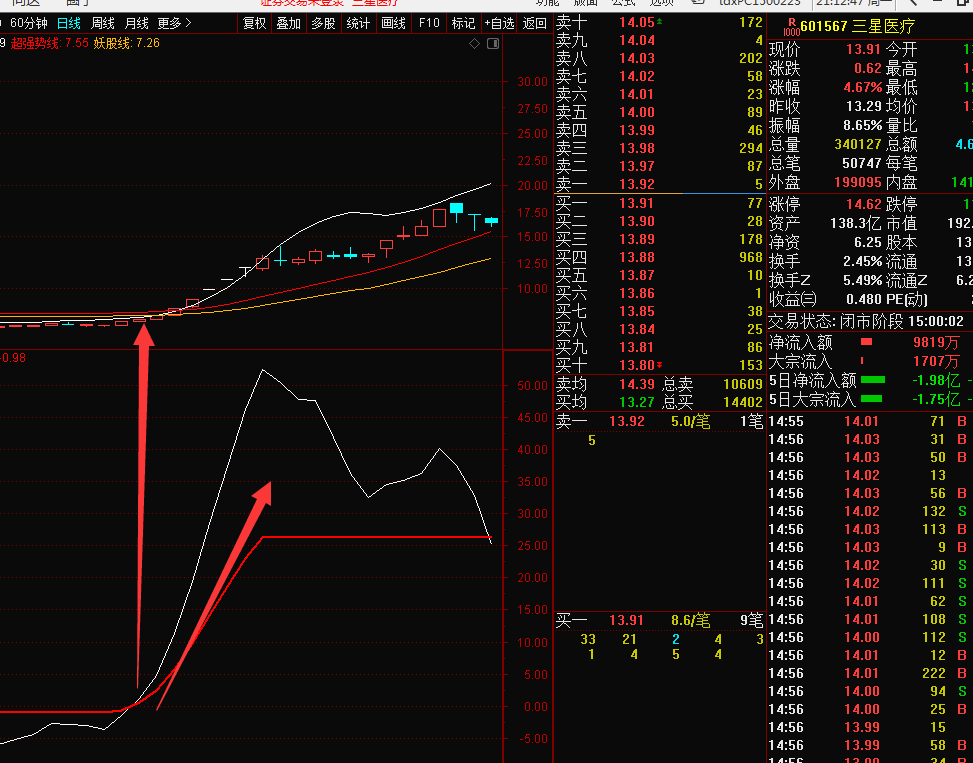Viewport: 973px width, 763px height.
Task: Toggle the chart panel layout icon
Action: pyautogui.click(x=493, y=43)
